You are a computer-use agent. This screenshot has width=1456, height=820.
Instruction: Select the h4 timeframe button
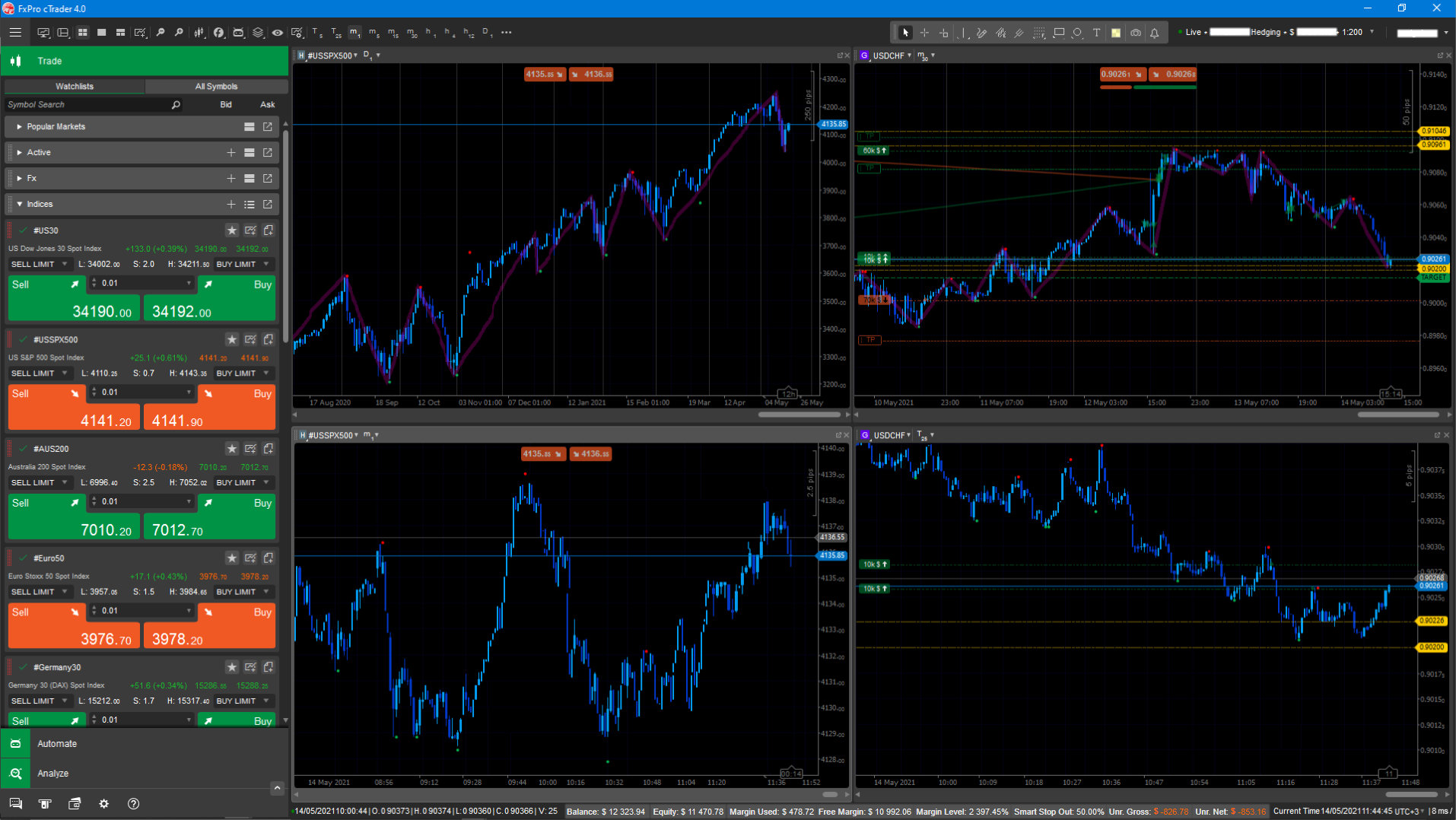450,33
